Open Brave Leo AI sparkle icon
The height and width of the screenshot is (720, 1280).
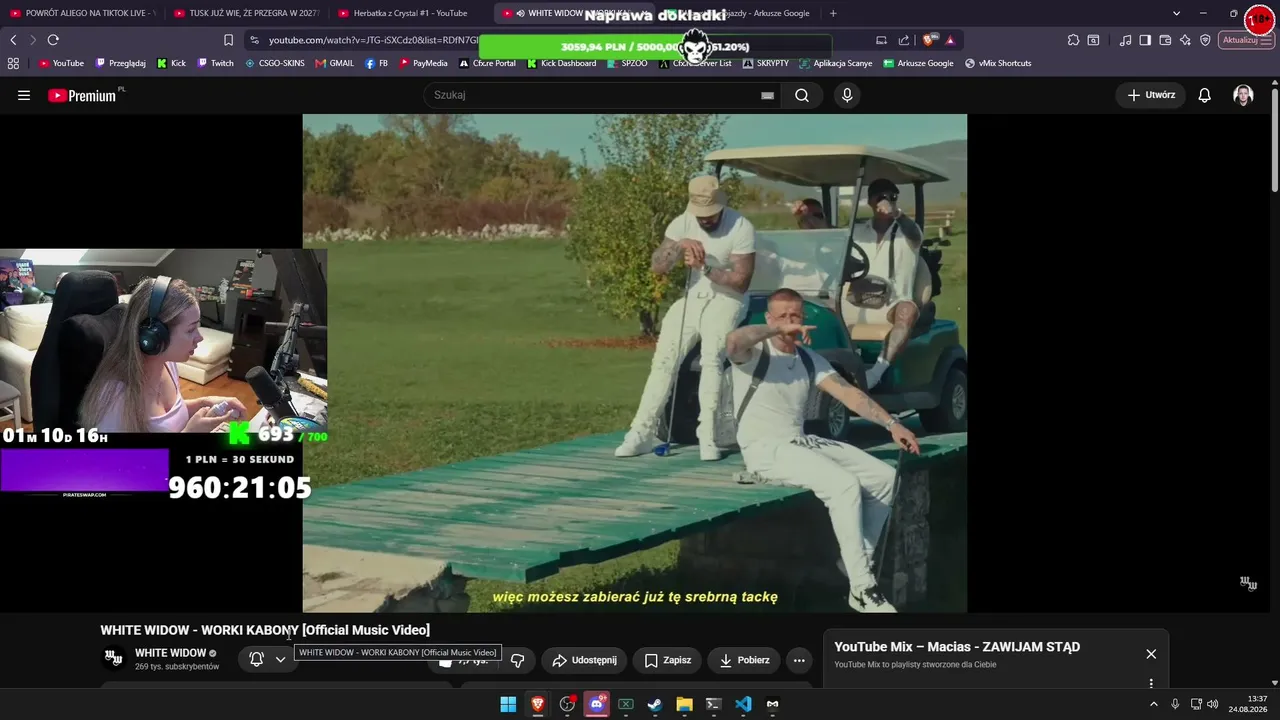tap(1185, 40)
